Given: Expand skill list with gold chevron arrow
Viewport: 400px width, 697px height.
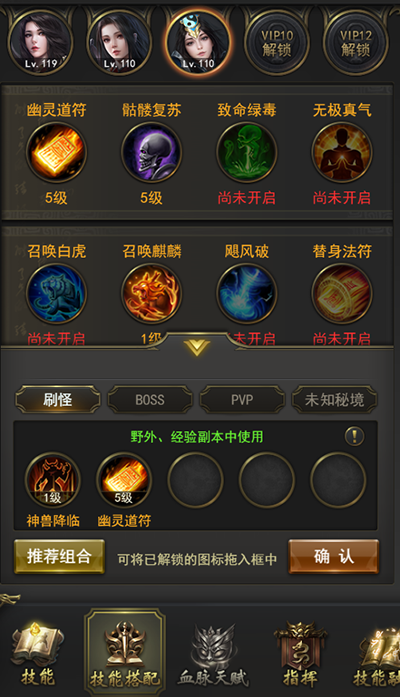Looking at the screenshot, I should click(197, 347).
